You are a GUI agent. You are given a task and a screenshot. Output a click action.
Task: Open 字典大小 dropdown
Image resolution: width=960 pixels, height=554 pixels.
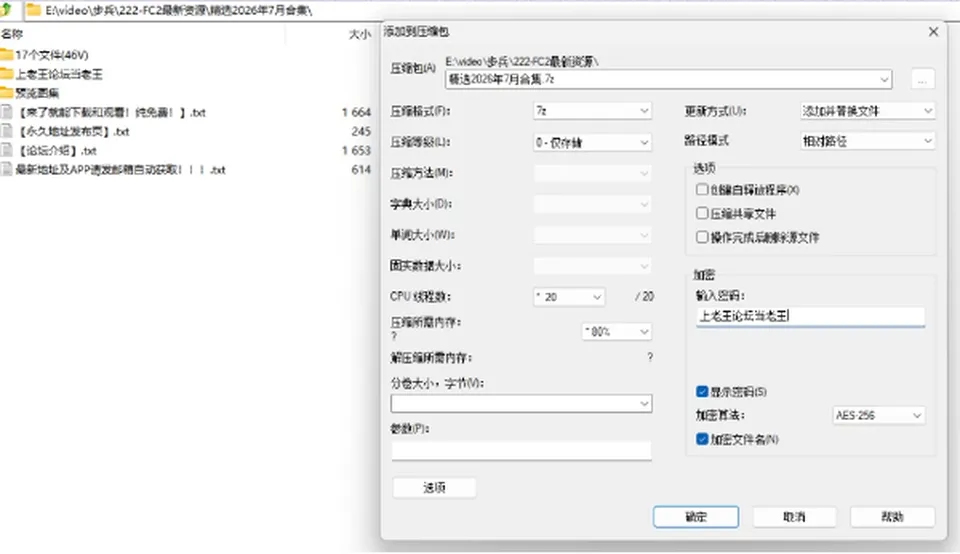click(592, 204)
